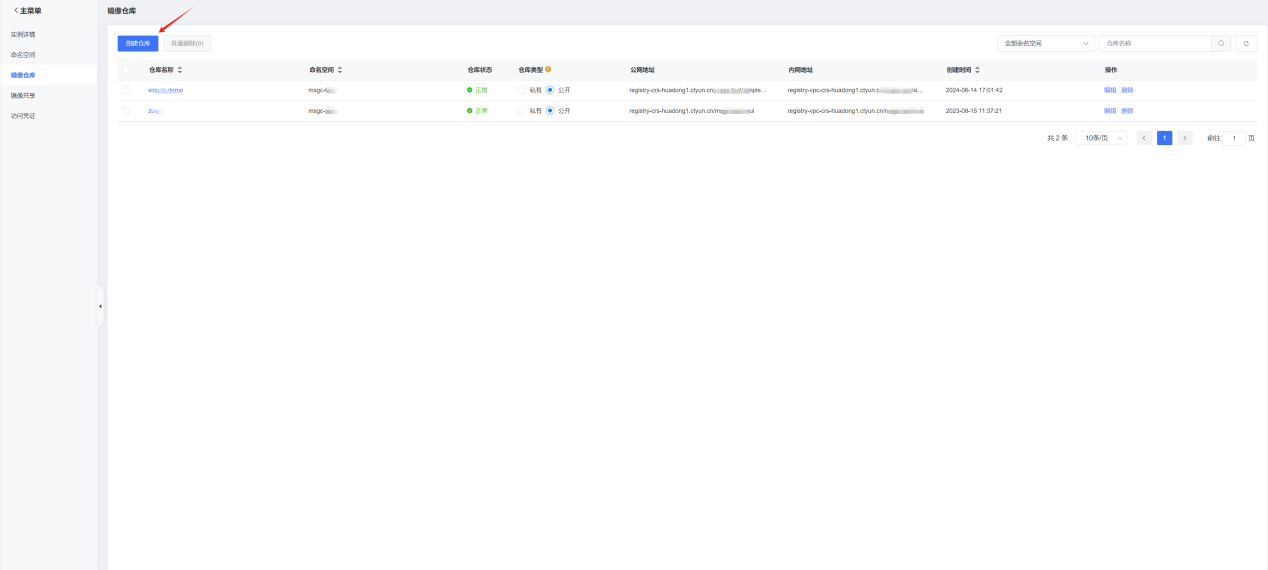Select 镜像仓库 in the sidebar
The height and width of the screenshot is (570, 1268).
coord(23,75)
